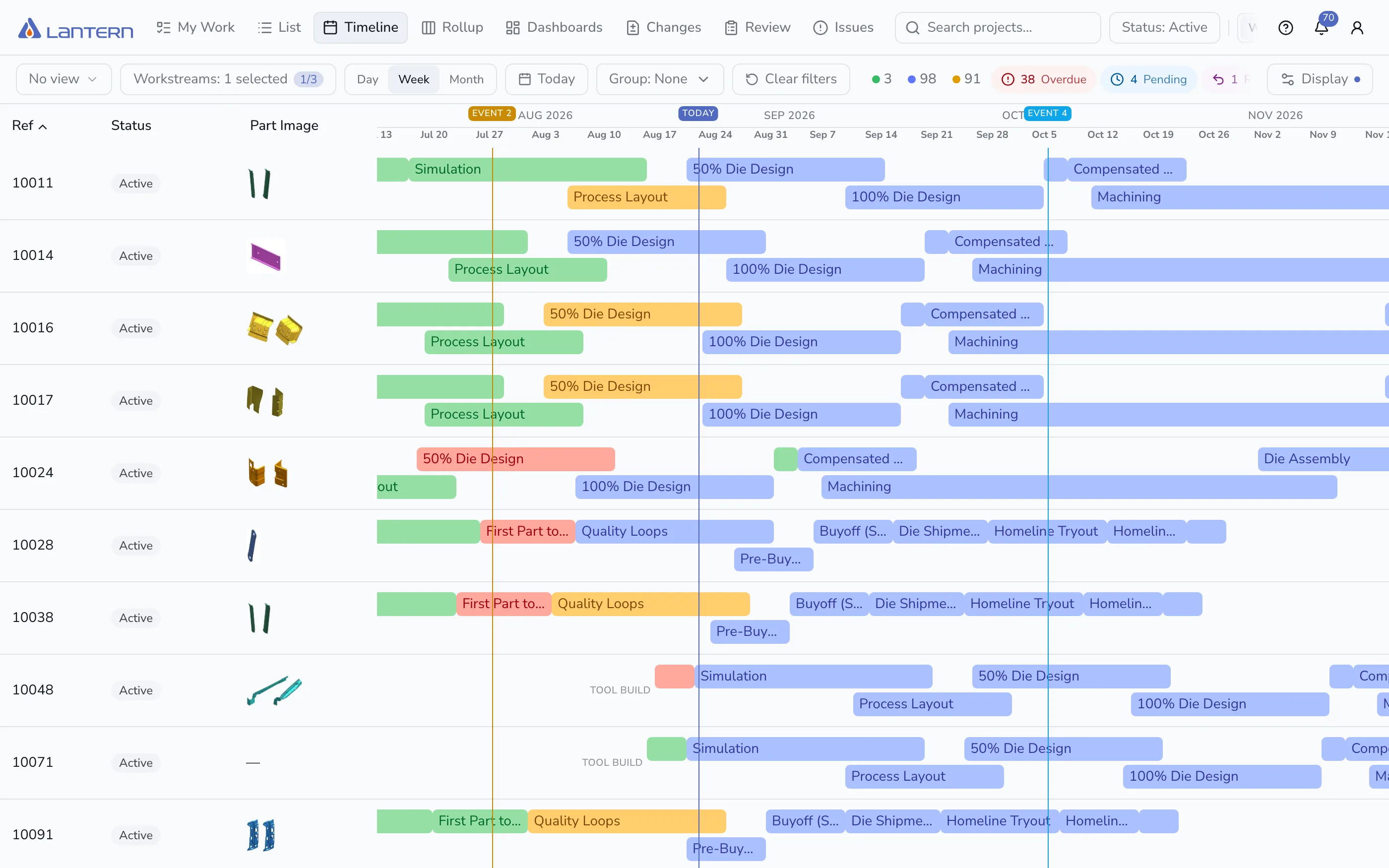Open the Display options menu
The height and width of the screenshot is (868, 1389).
[x=1320, y=79]
